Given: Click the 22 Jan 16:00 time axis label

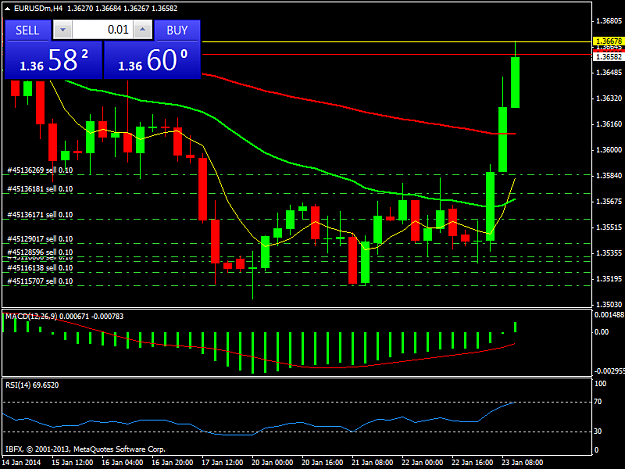Looking at the screenshot, I should pyautogui.click(x=472, y=463).
